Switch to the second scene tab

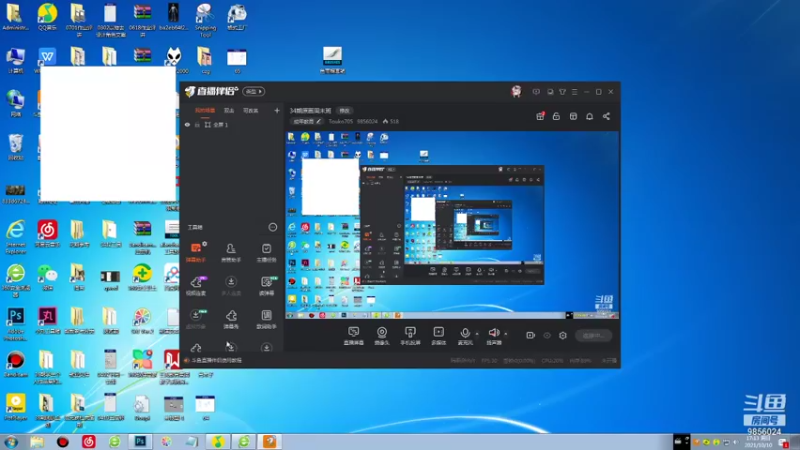point(229,110)
